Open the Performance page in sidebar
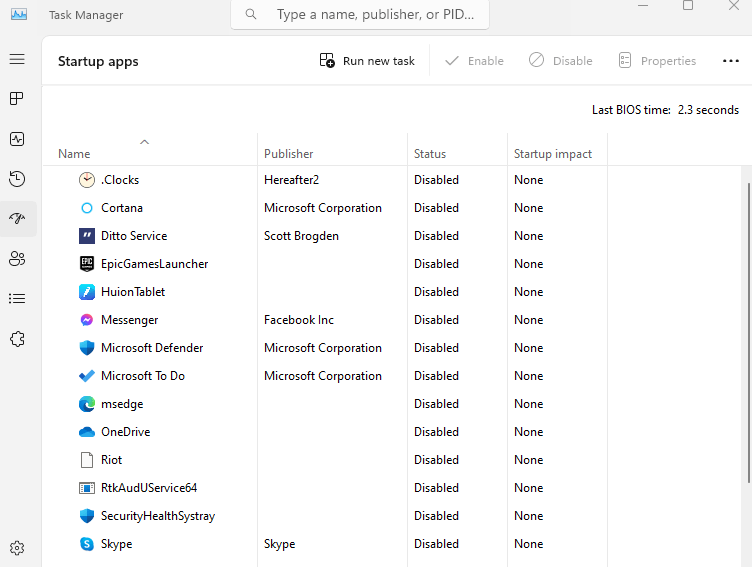Image resolution: width=752 pixels, height=567 pixels. pos(17,139)
